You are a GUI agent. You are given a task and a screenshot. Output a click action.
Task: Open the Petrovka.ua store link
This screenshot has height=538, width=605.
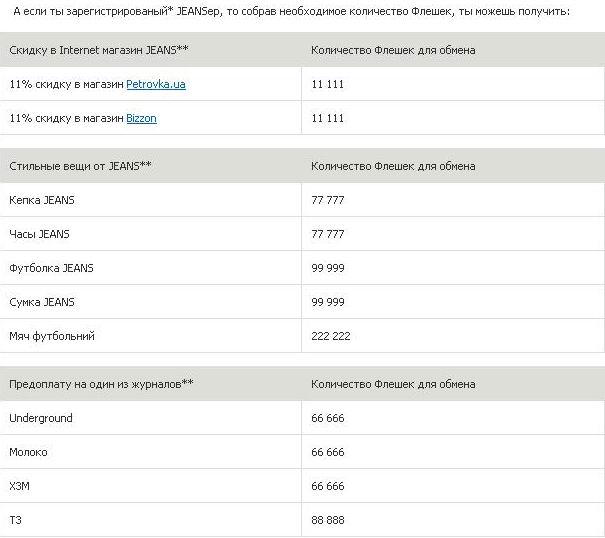(155, 84)
